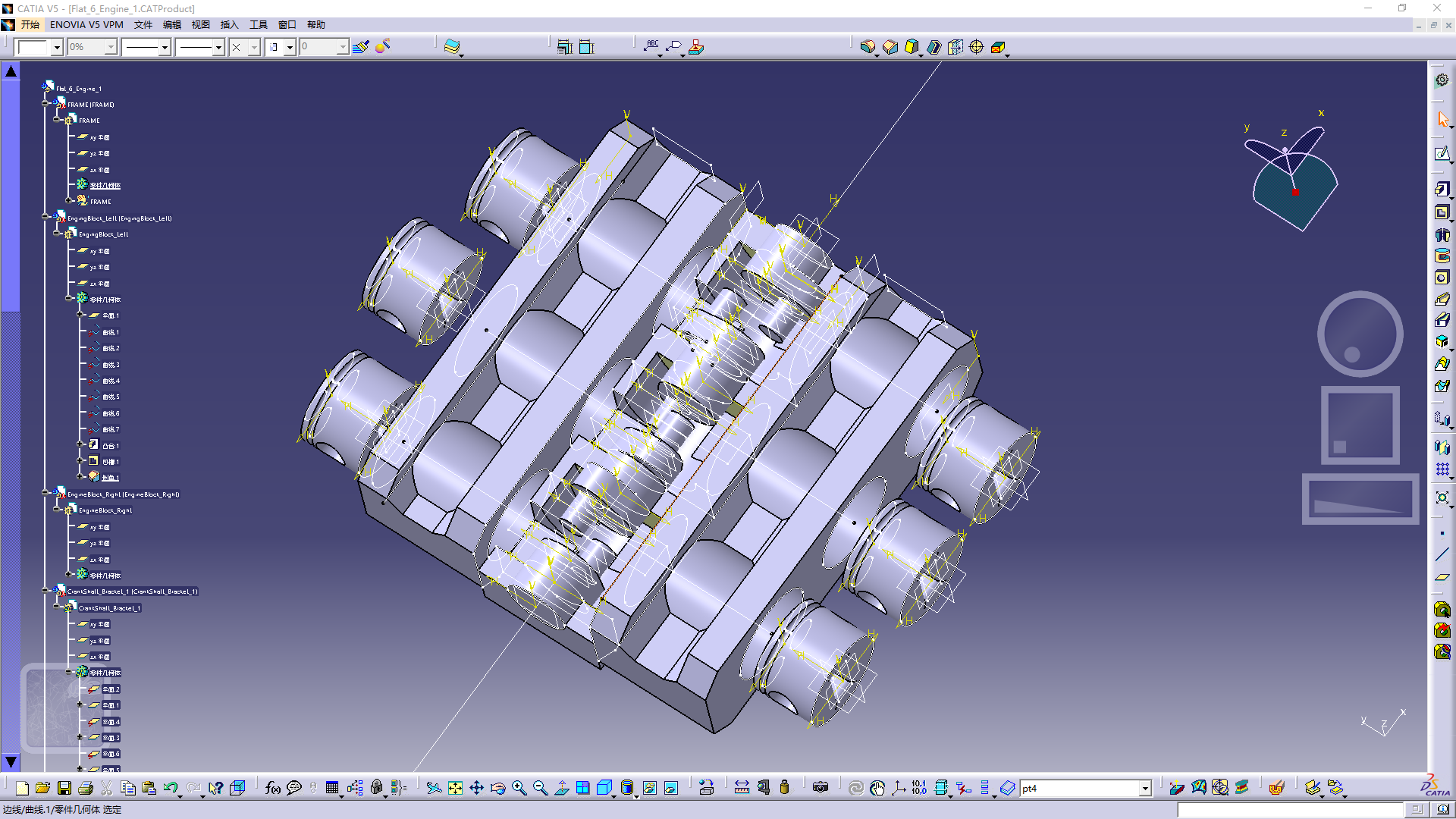1456x819 pixels.
Task: Open the fill color dropdown
Action: (57, 48)
